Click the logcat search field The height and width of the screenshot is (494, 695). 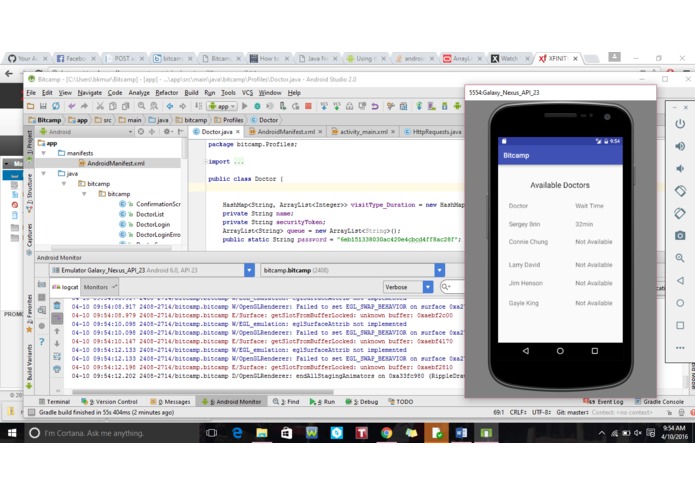453,287
